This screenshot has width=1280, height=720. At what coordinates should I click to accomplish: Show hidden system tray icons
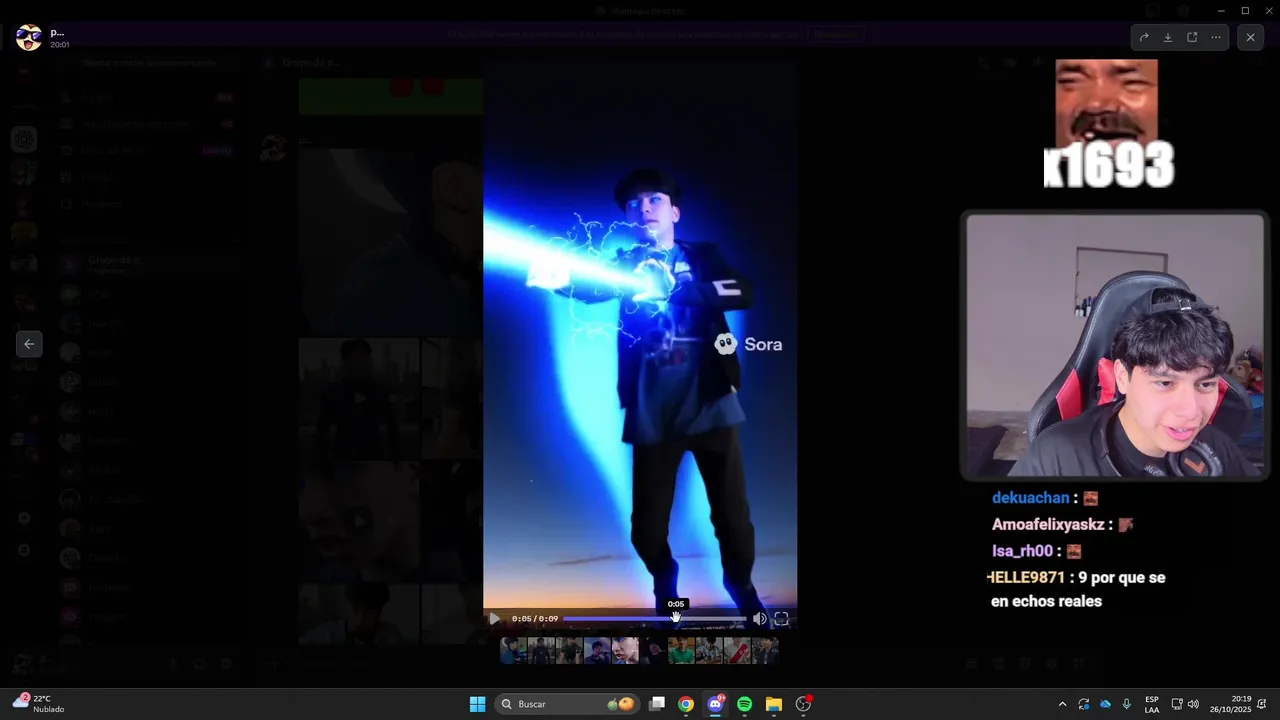tap(1062, 704)
